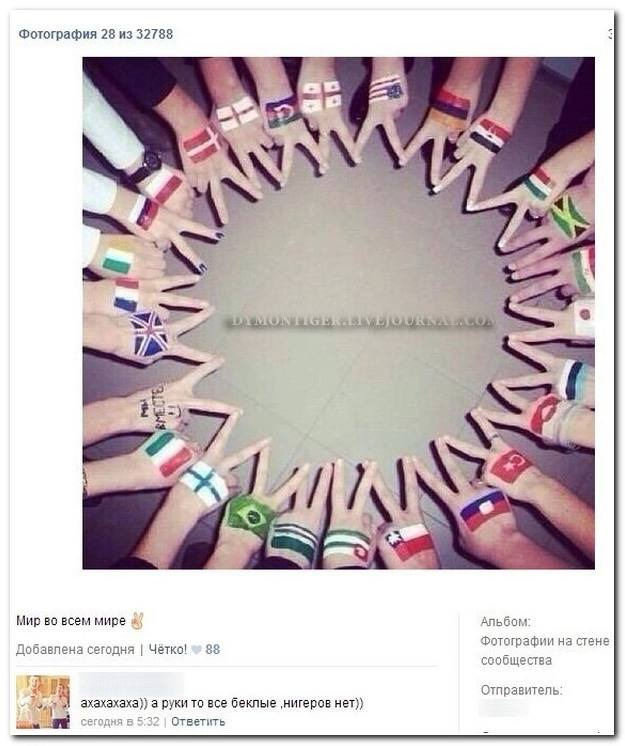Viewport: 625px width, 746px height.
Task: Click the hand with the Jamaican flag
Action: (567, 218)
